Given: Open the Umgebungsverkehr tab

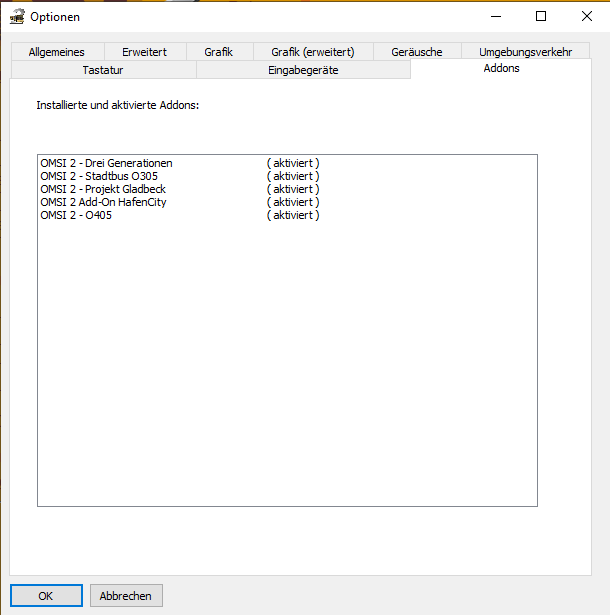Looking at the screenshot, I should 525,52.
